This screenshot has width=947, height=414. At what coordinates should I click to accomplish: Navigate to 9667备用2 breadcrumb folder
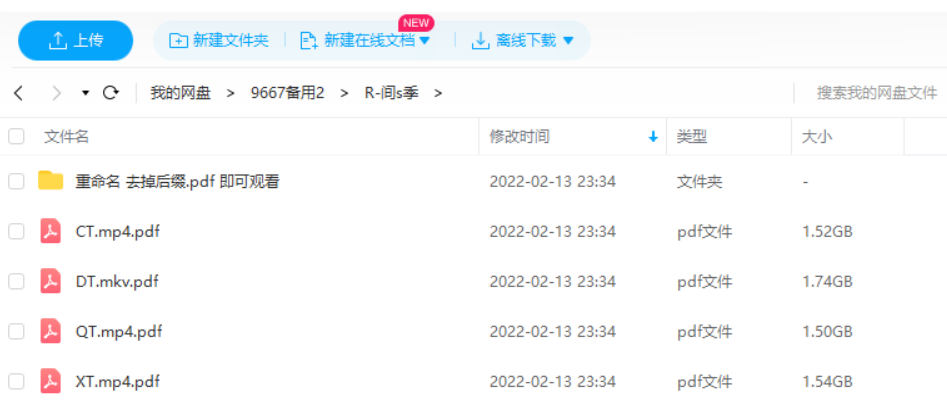pos(287,93)
